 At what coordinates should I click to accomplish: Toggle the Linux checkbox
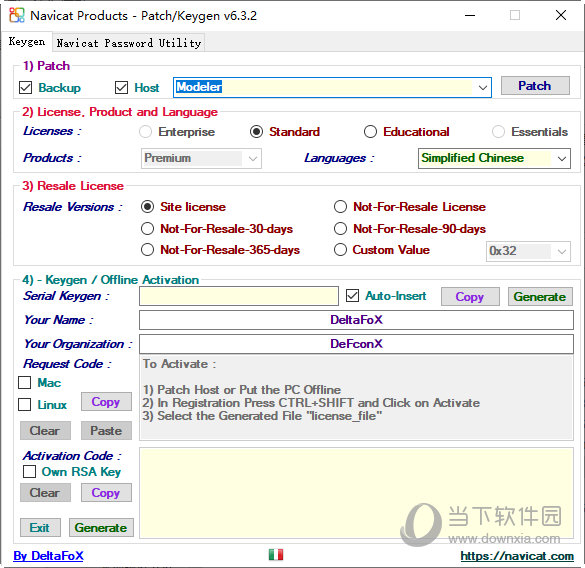click(25, 405)
